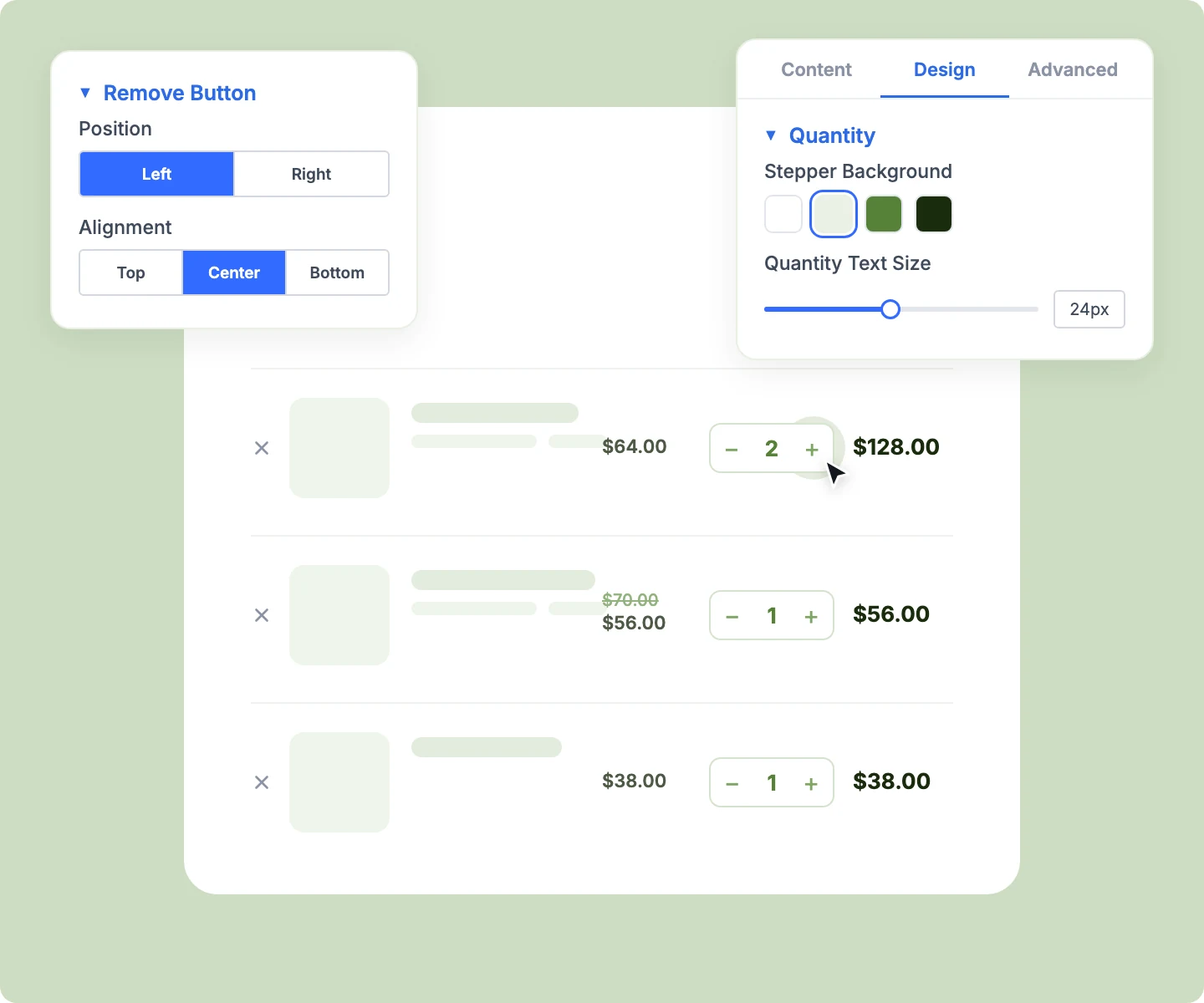Pick the white stepper background swatch
1204x1003 pixels.
coord(783,214)
